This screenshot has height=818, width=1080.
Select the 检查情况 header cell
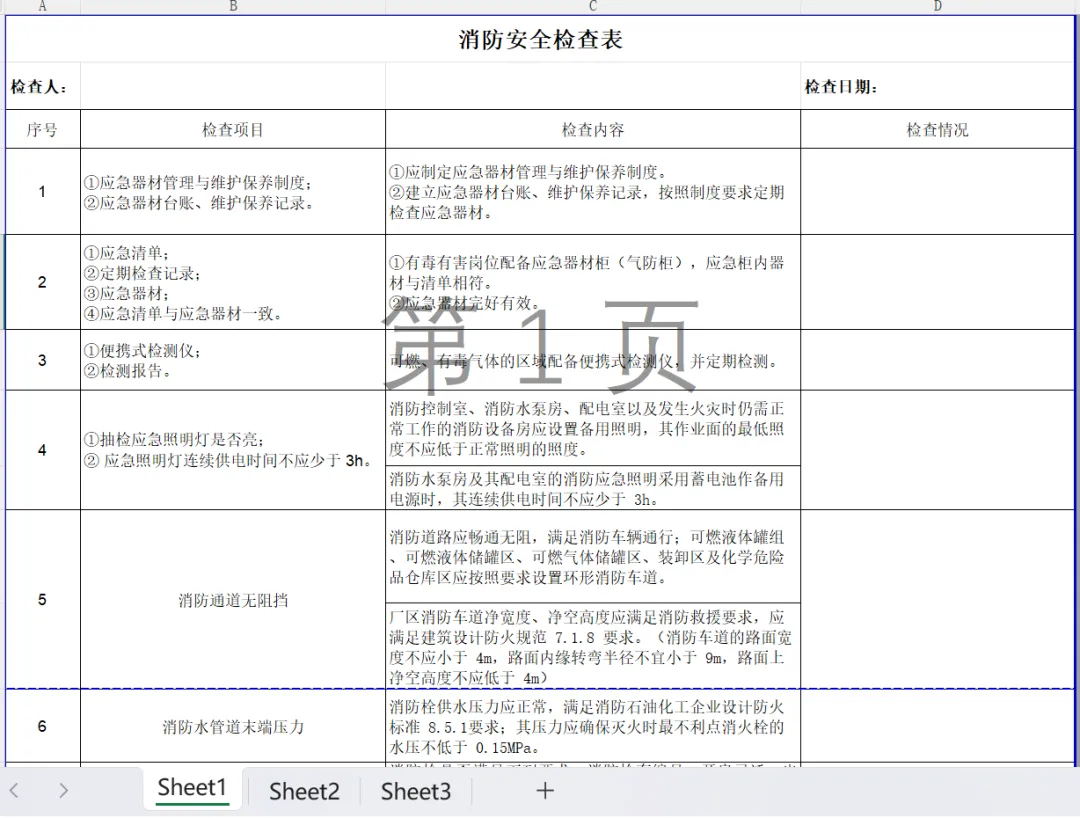click(x=937, y=129)
